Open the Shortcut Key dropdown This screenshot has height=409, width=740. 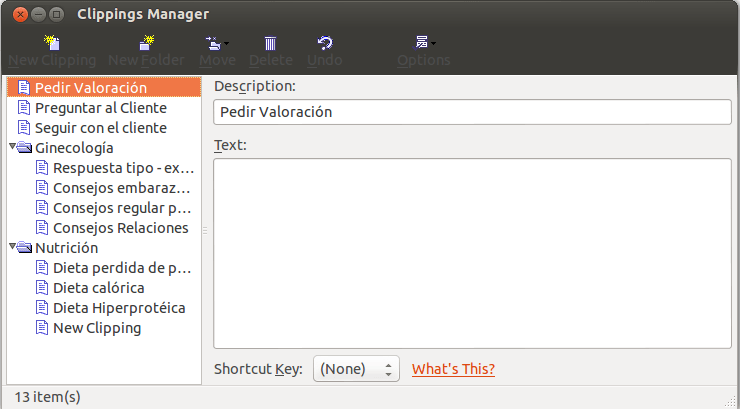point(356,369)
